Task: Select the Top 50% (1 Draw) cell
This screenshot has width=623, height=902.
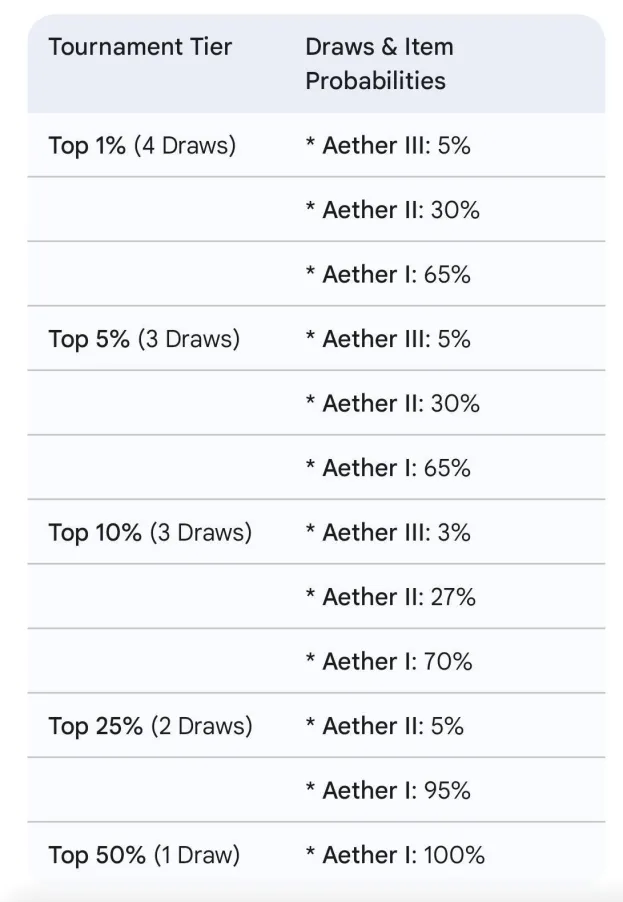Action: [144, 855]
